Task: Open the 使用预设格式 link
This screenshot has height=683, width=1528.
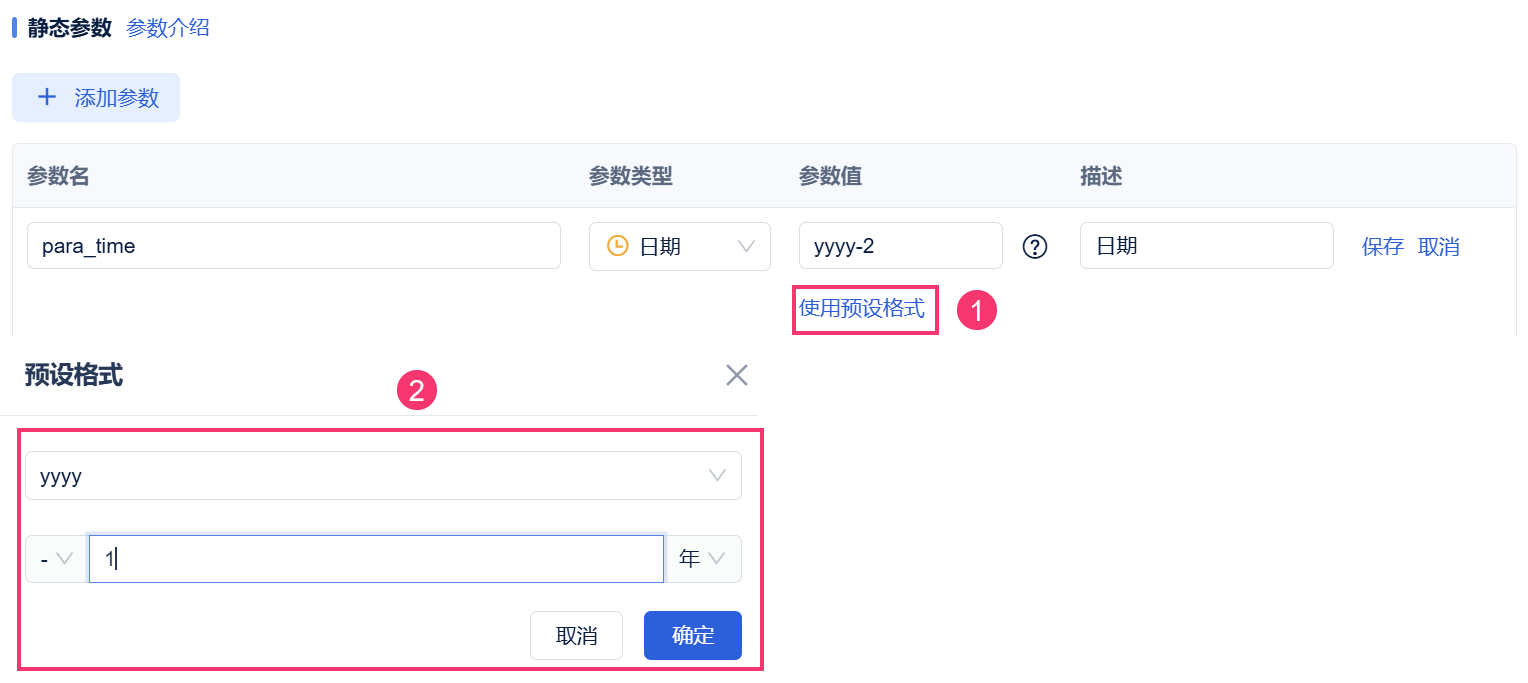Action: point(862,308)
